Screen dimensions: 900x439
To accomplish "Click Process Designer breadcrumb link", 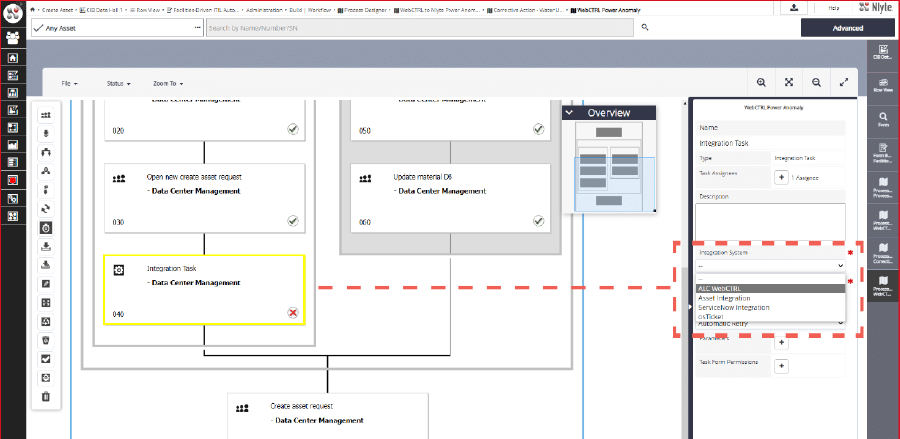I will (x=365, y=10).
